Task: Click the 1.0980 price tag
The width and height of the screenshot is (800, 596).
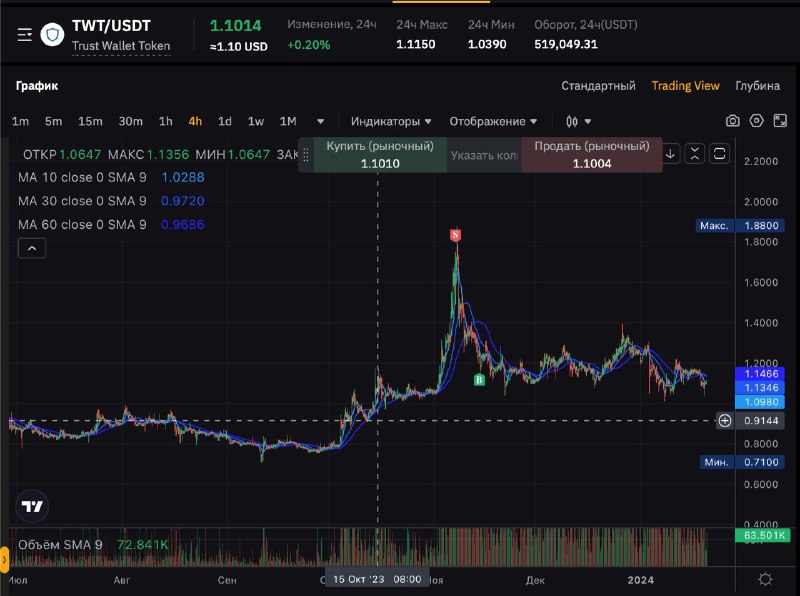Action: tap(760, 402)
